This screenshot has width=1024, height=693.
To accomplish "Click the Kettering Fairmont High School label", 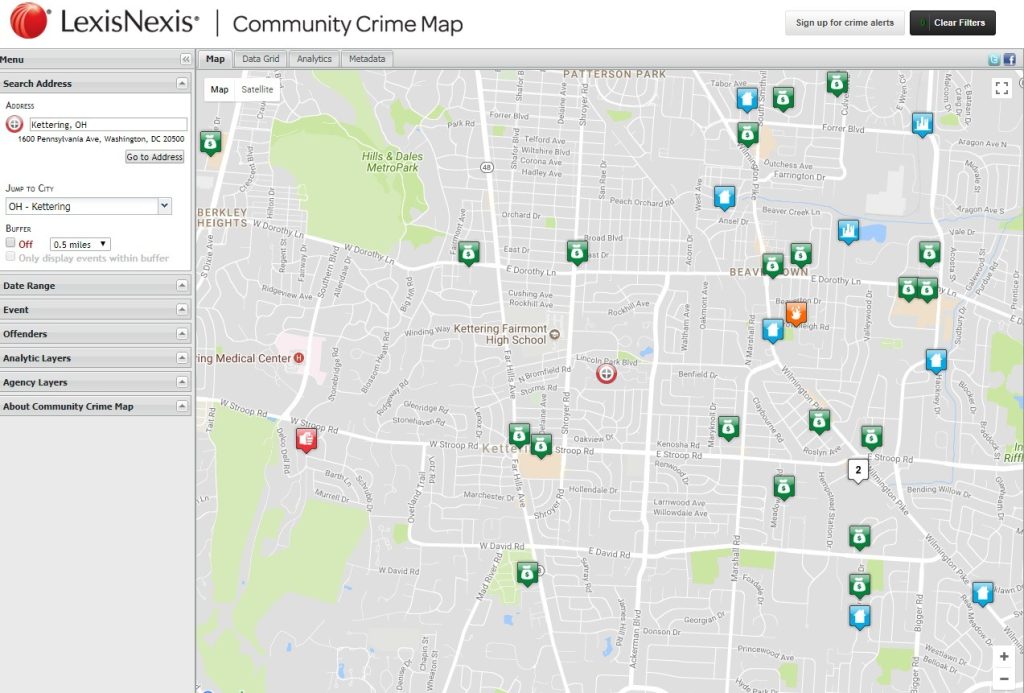I will point(500,334).
